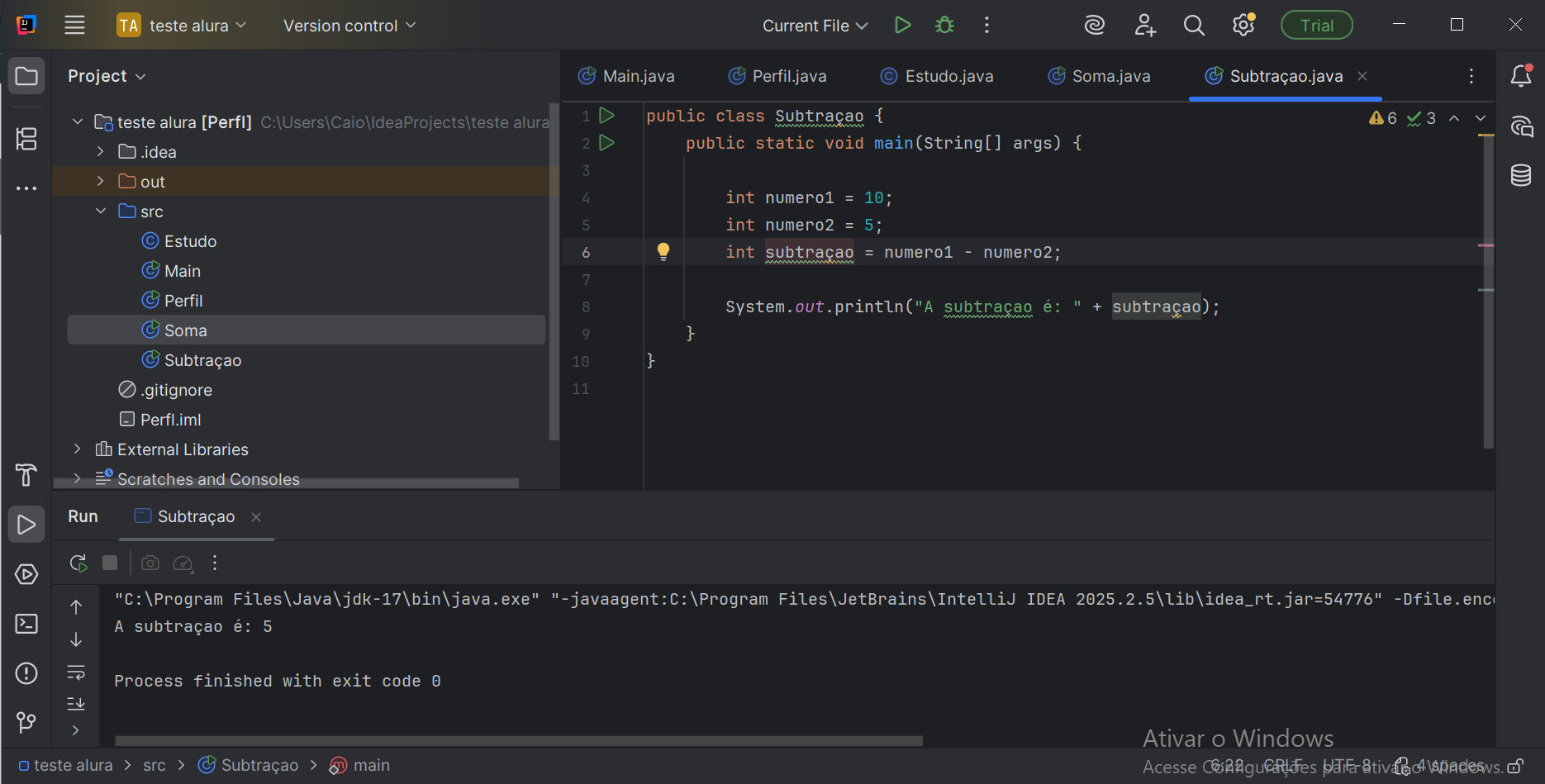The width and height of the screenshot is (1545, 784).
Task: Click the Rerun Subtraçao icon
Action: click(x=78, y=563)
